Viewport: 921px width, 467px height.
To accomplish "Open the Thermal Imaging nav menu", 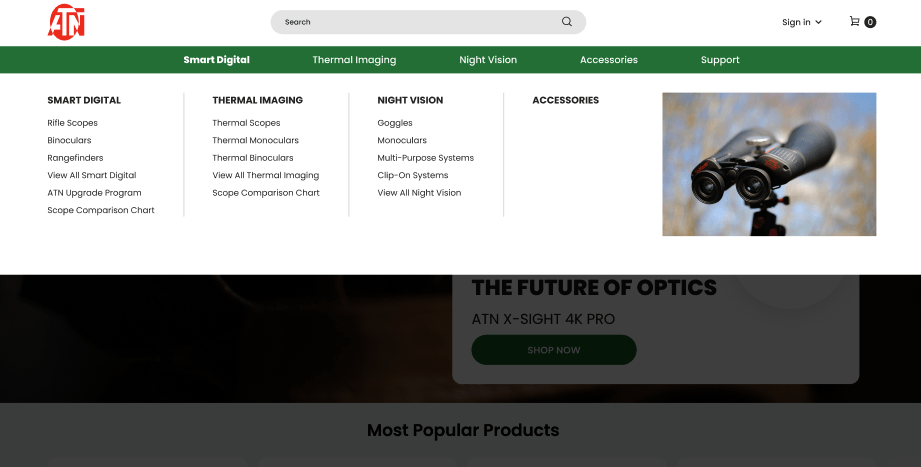I will pyautogui.click(x=354, y=60).
